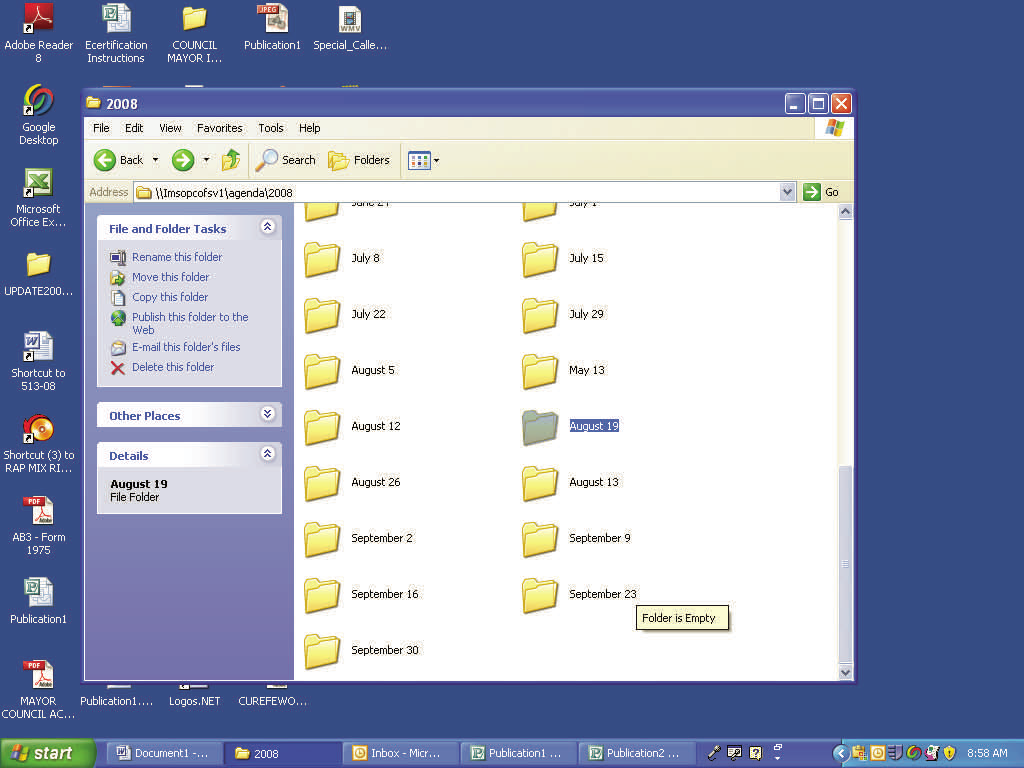This screenshot has height=768, width=1024.
Task: Open the July 8 folder icon
Action: click(322, 259)
